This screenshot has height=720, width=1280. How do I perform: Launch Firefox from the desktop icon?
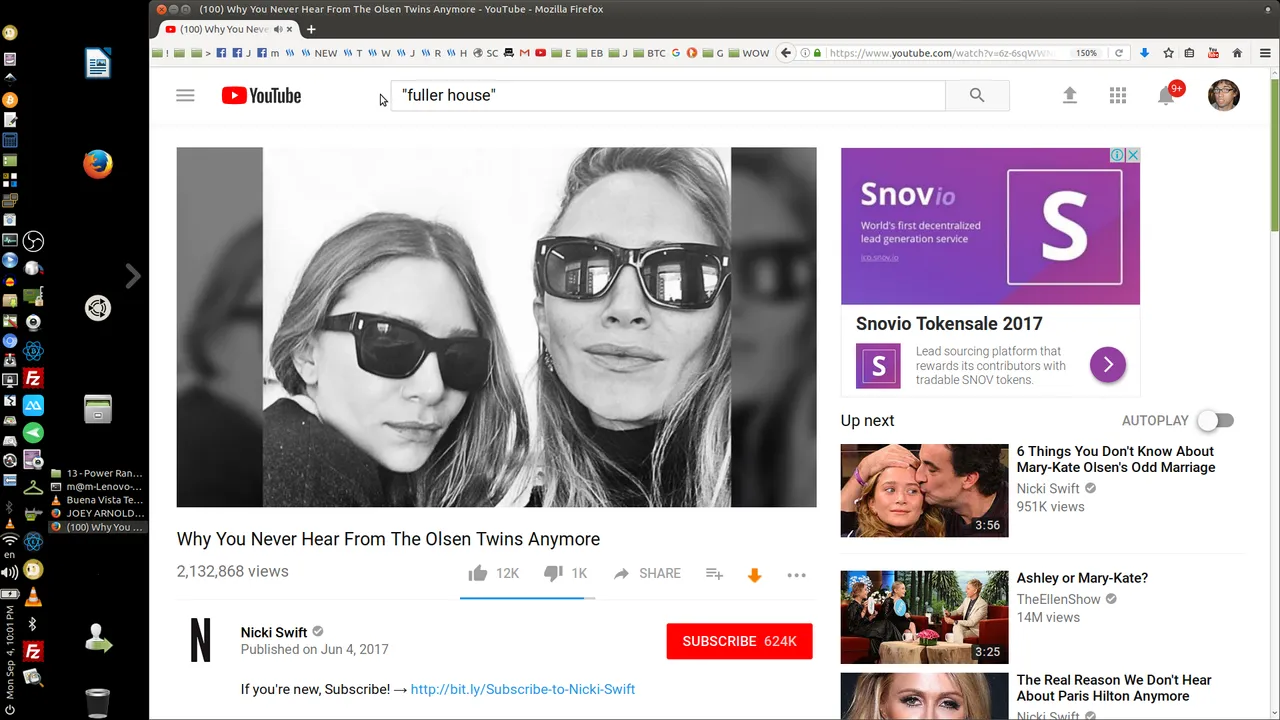pos(98,163)
